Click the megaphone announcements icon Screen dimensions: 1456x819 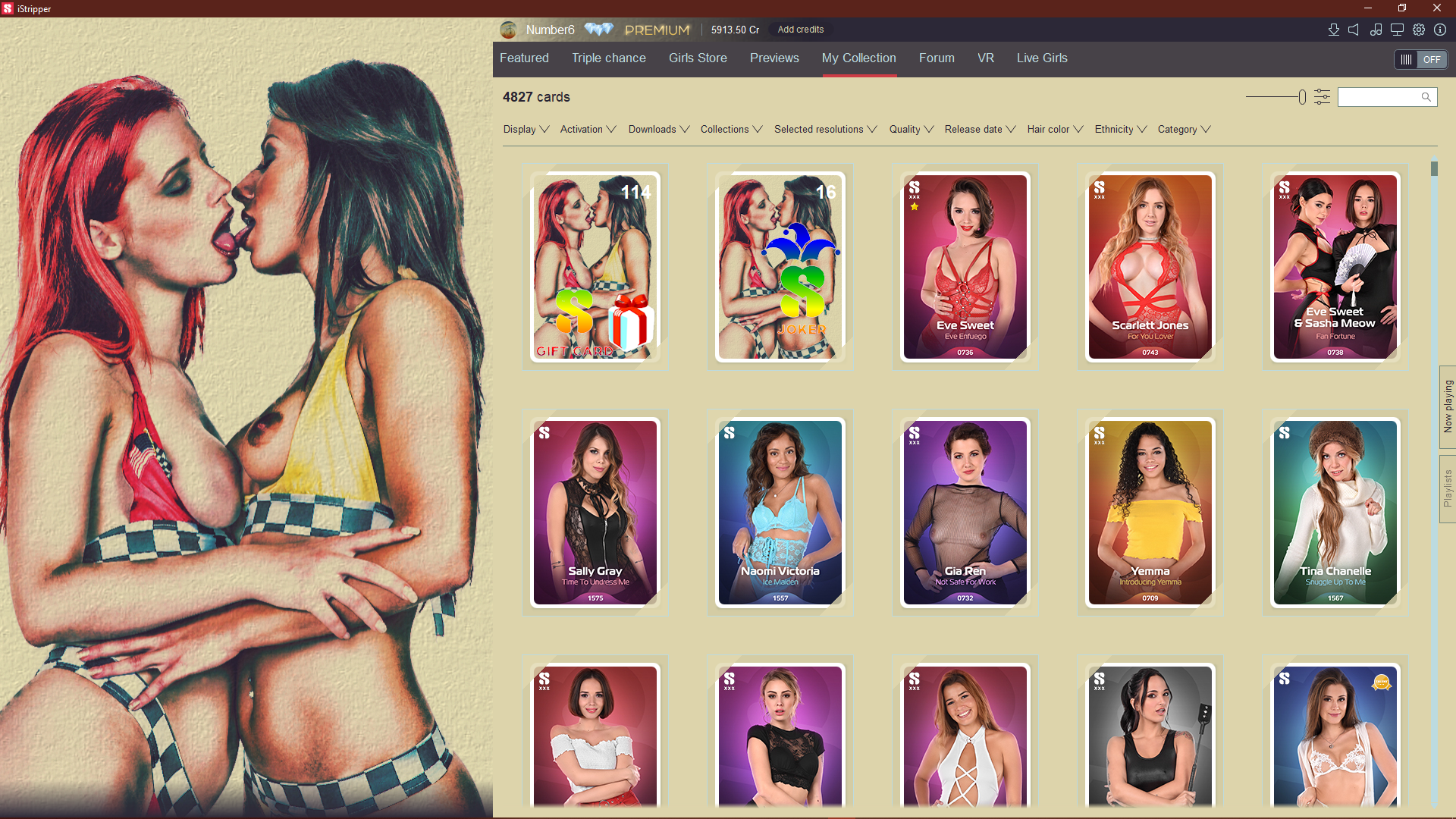click(1354, 30)
